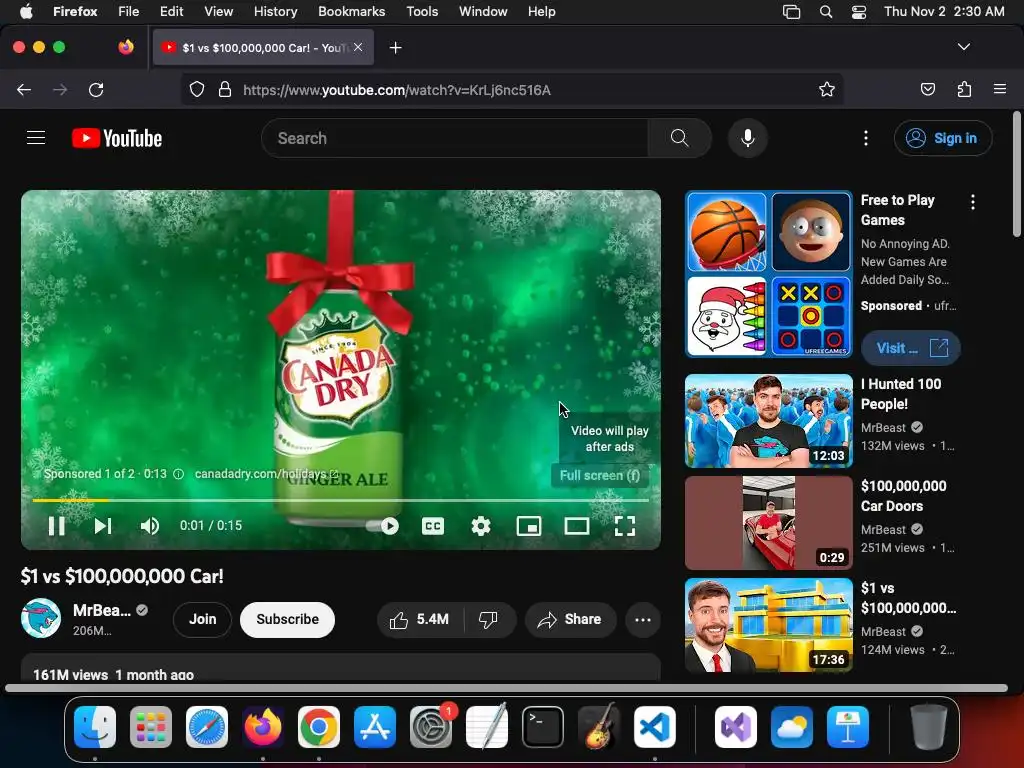Open Firefox extensions puzzle icon
This screenshot has height=768, width=1024.
click(x=964, y=89)
